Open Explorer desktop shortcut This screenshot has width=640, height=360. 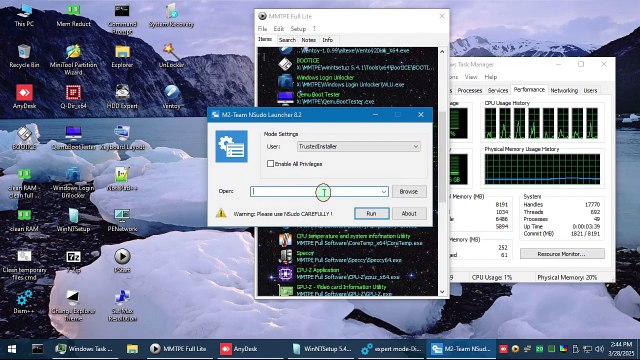(x=122, y=56)
